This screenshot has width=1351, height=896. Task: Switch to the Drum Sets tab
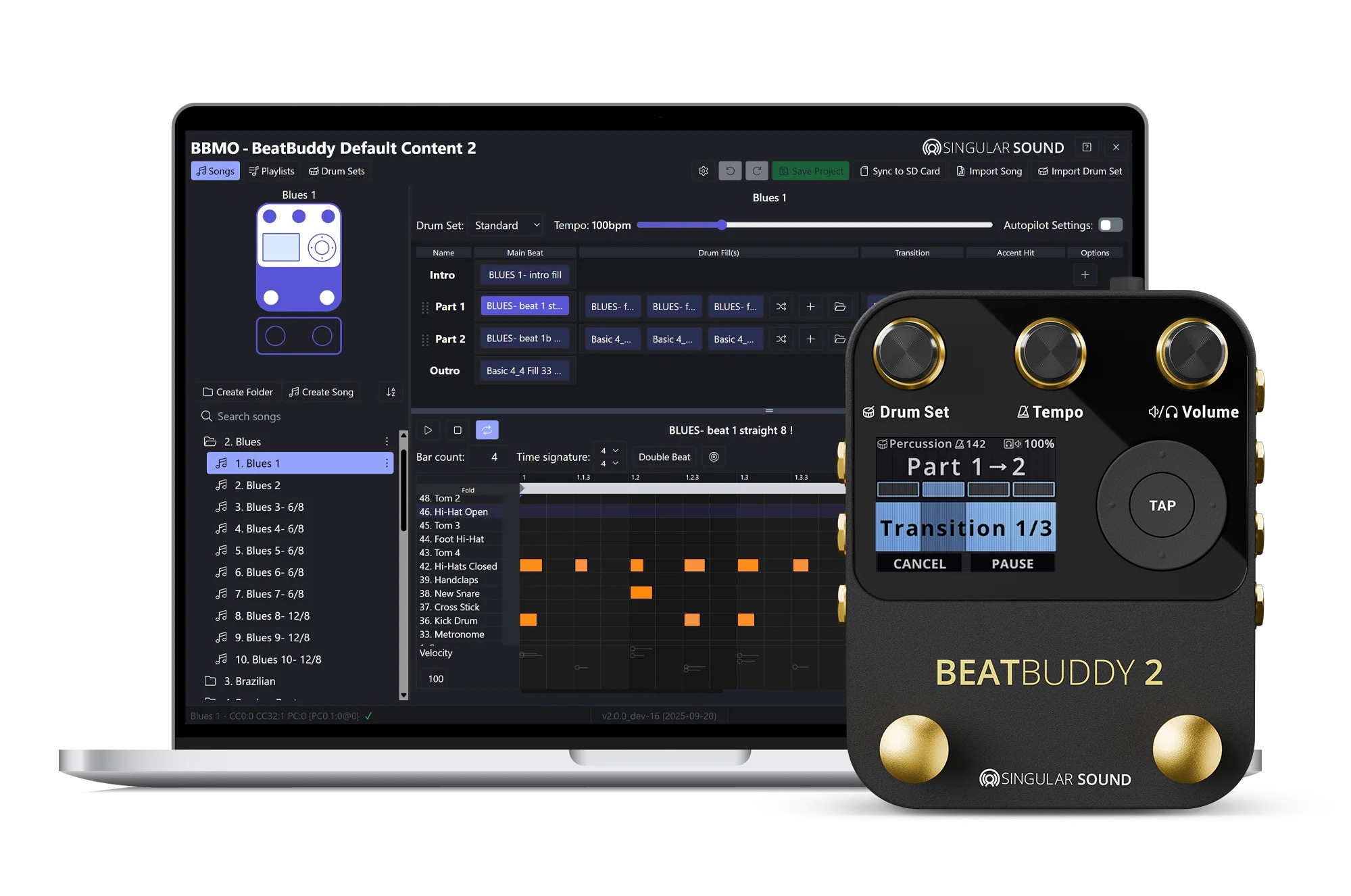point(337,171)
